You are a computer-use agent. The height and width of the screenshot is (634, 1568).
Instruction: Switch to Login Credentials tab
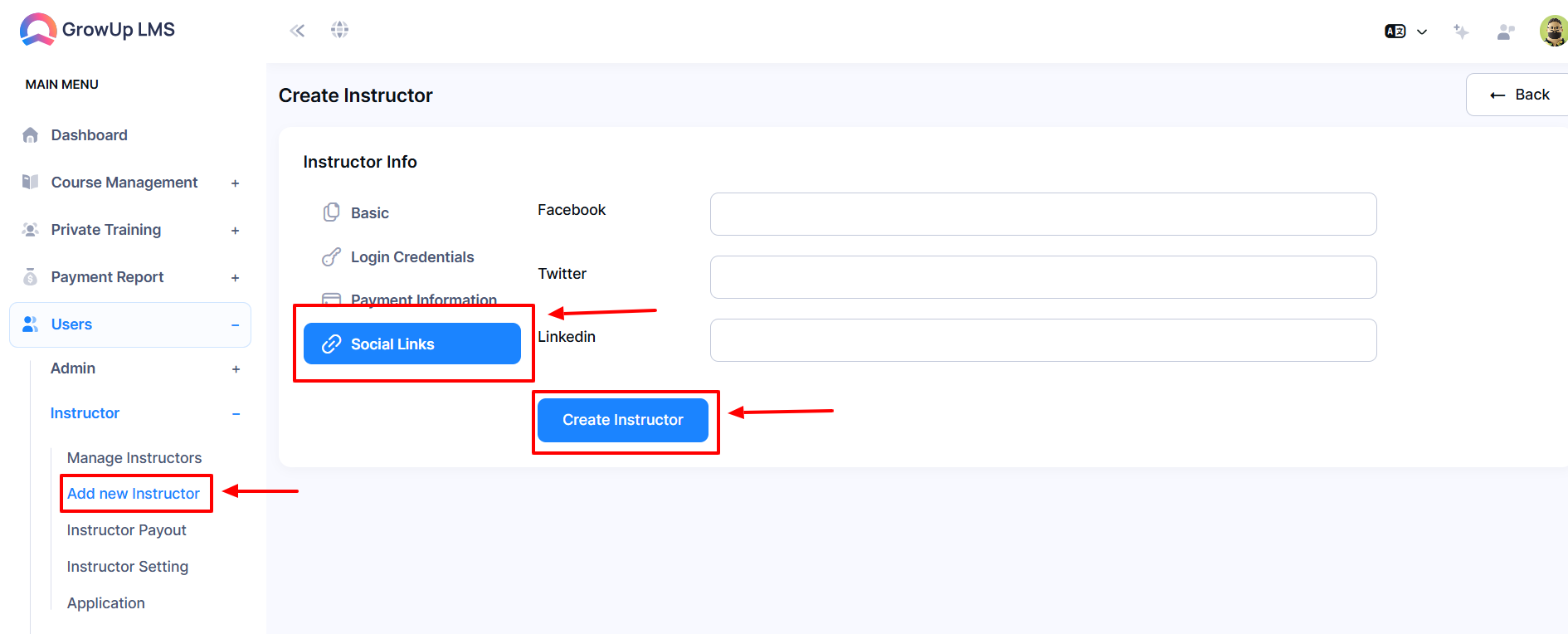point(412,257)
